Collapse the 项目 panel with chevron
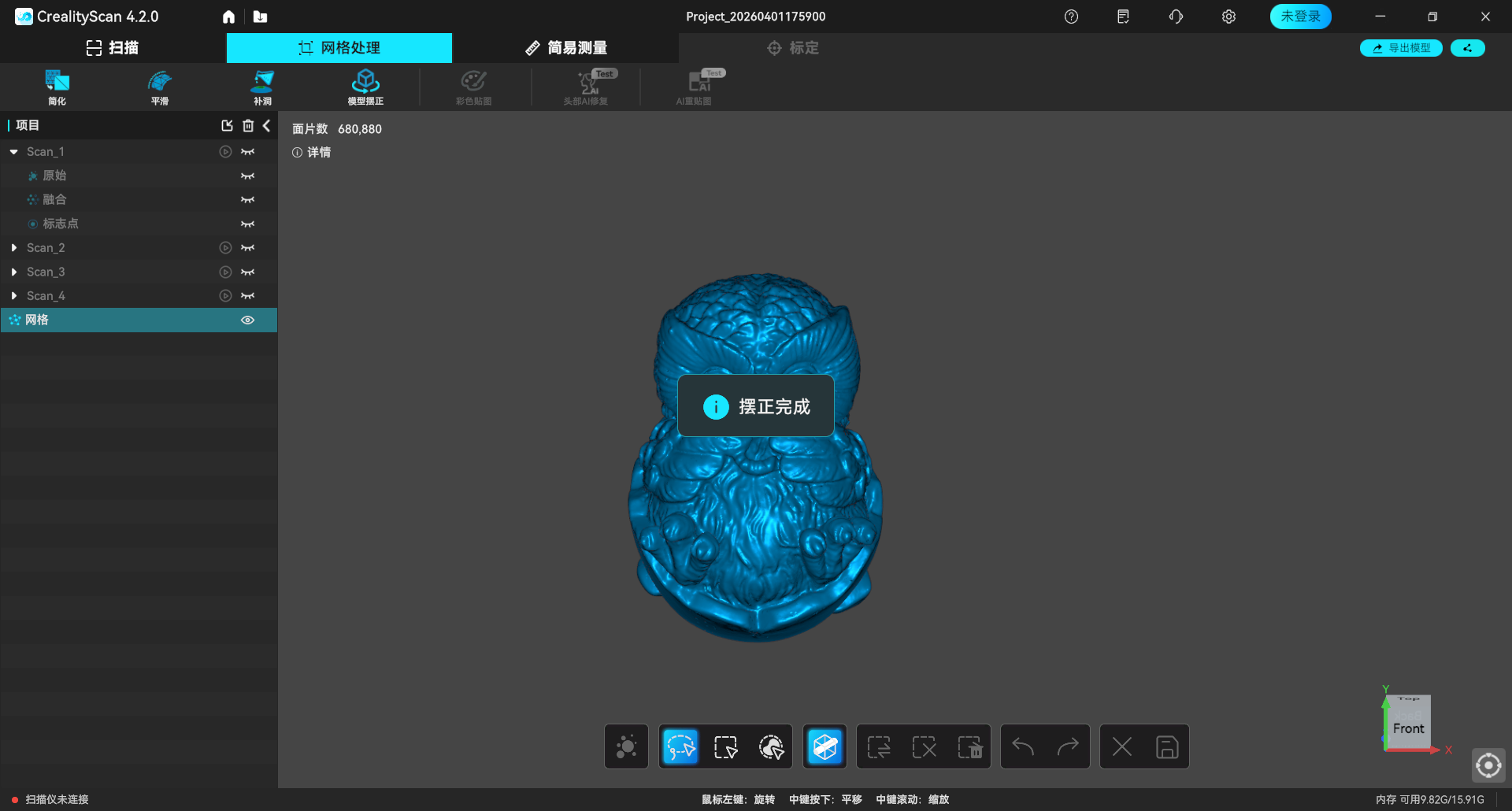 [x=267, y=126]
